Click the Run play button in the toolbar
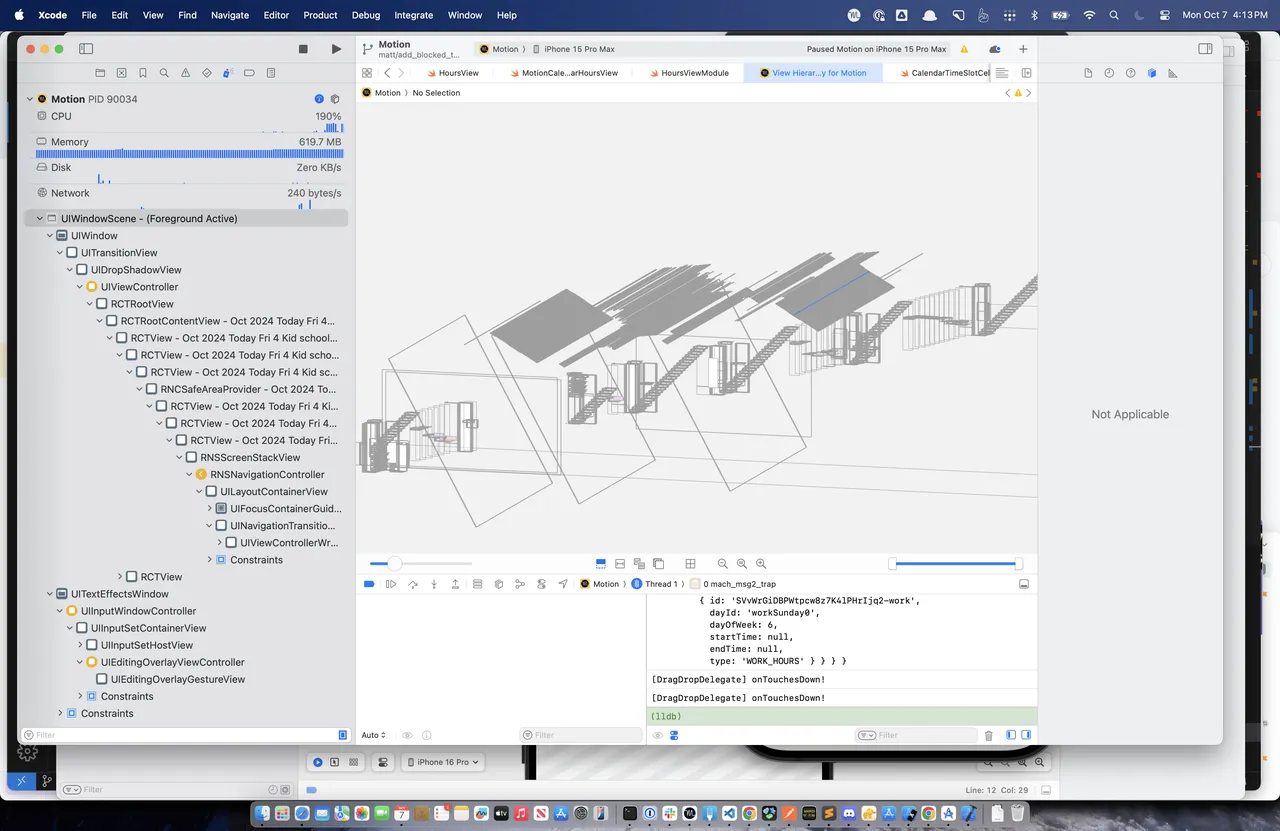1280x831 pixels. [336, 49]
